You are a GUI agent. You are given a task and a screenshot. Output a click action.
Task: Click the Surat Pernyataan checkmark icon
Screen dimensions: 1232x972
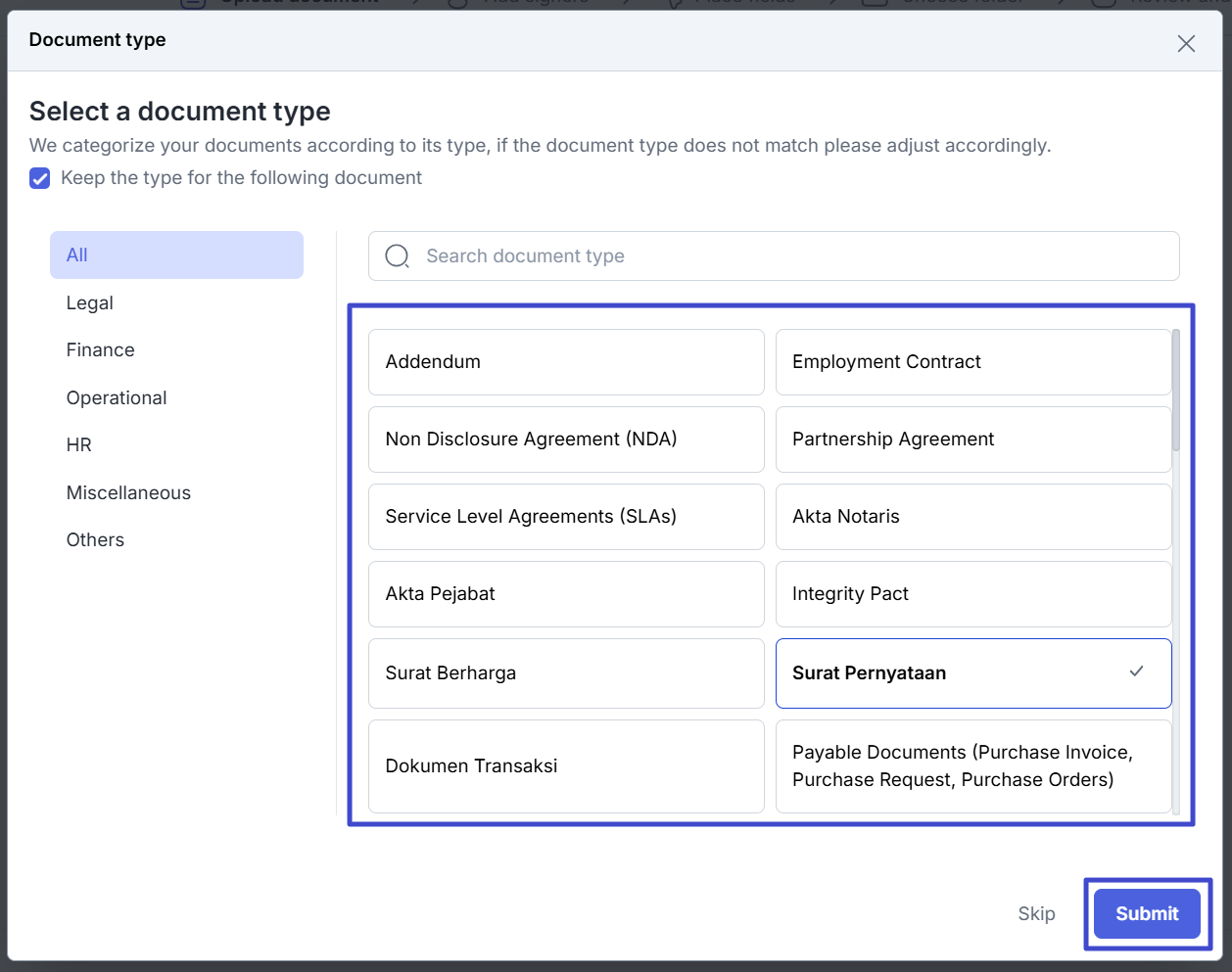pos(1136,671)
